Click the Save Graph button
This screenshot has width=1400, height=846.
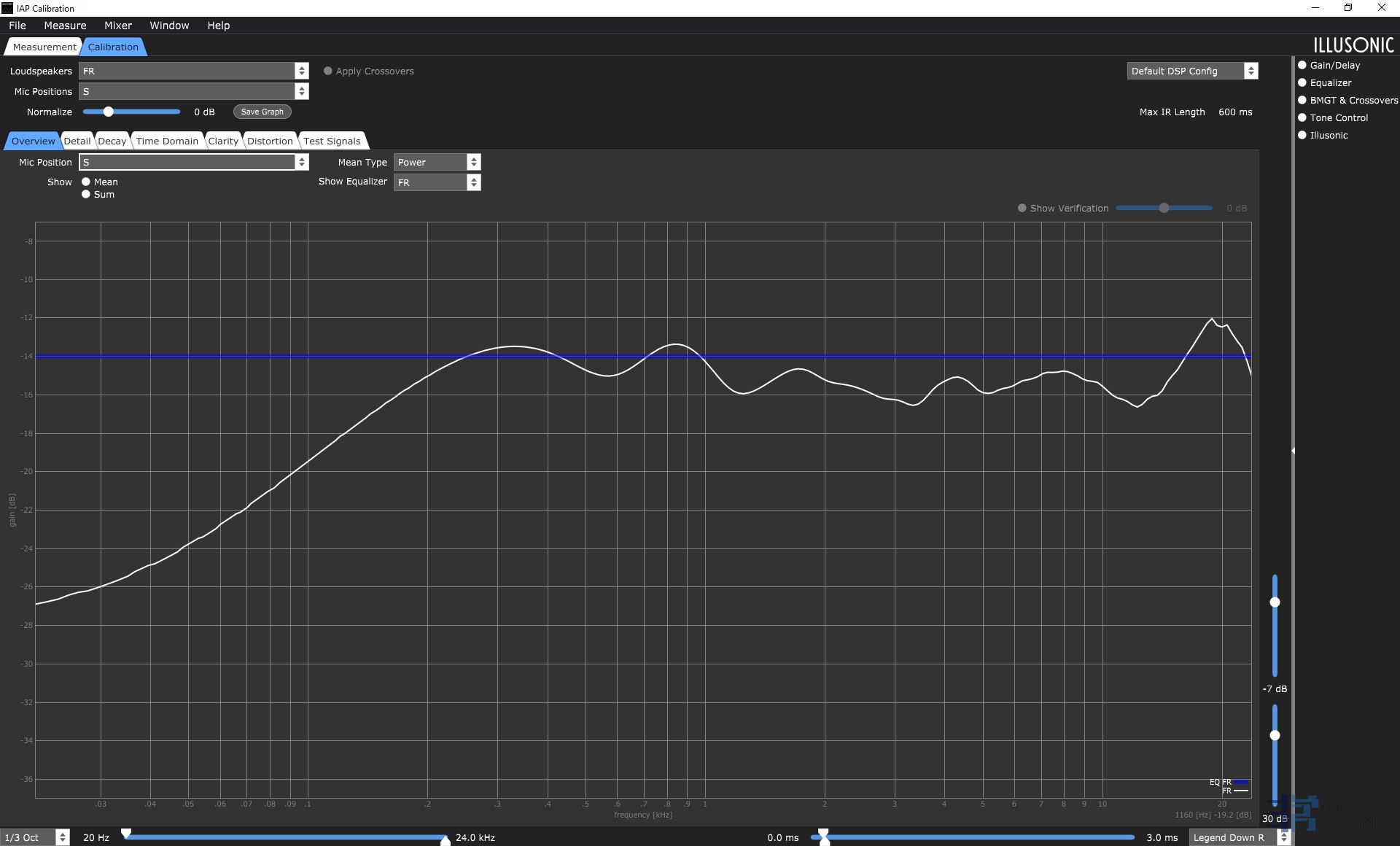(x=262, y=112)
